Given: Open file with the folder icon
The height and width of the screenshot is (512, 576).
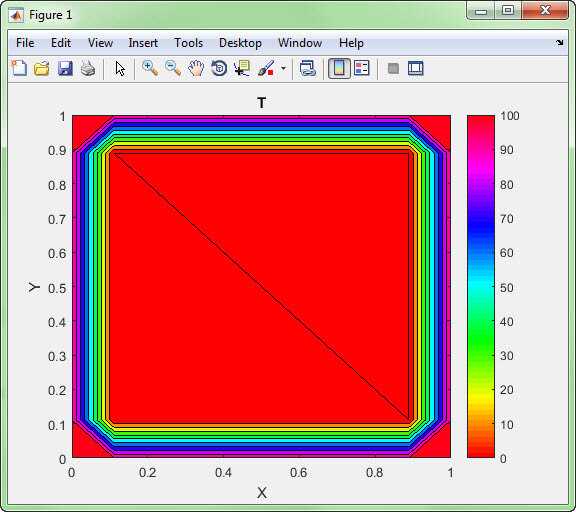Looking at the screenshot, I should pos(42,68).
